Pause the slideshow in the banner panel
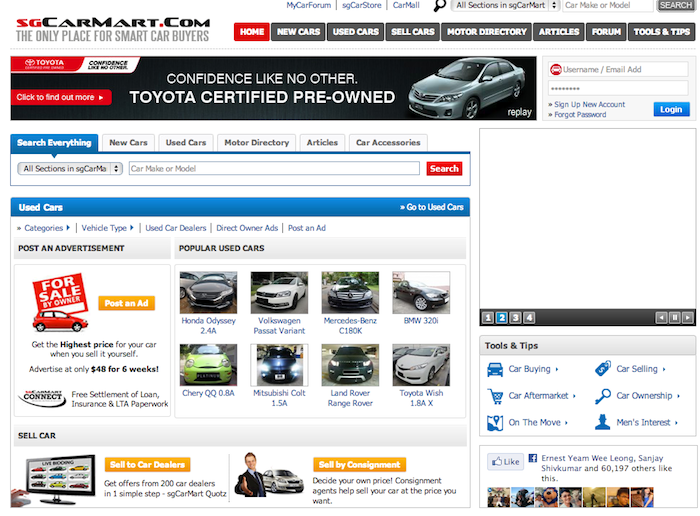 pos(674,318)
